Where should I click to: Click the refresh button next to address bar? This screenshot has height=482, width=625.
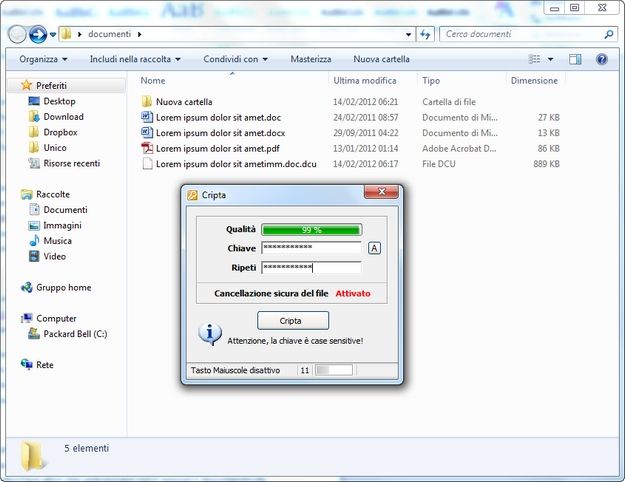tap(426, 34)
